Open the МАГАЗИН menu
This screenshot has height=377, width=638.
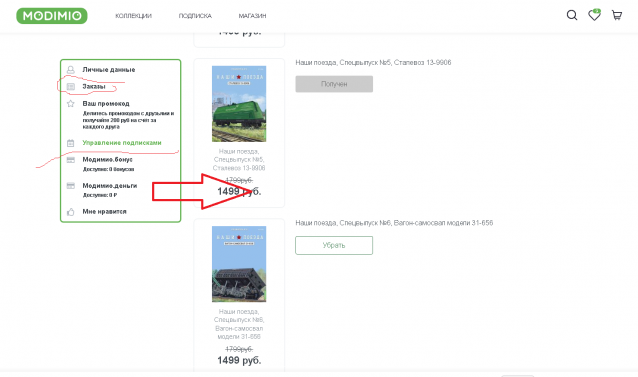point(252,16)
